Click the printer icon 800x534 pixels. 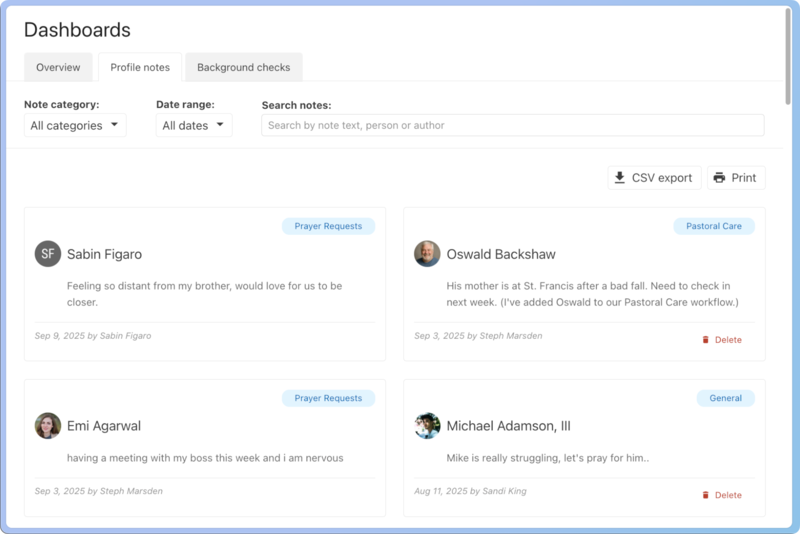719,177
